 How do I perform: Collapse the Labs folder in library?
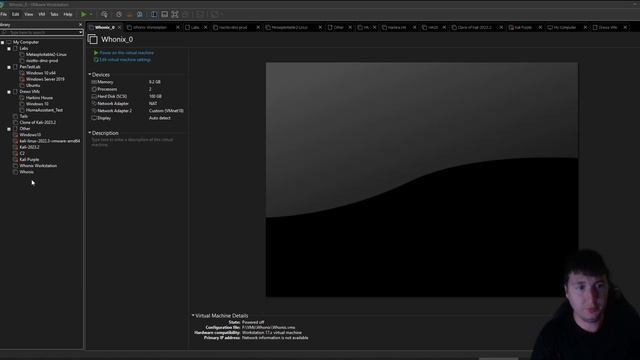9,48
